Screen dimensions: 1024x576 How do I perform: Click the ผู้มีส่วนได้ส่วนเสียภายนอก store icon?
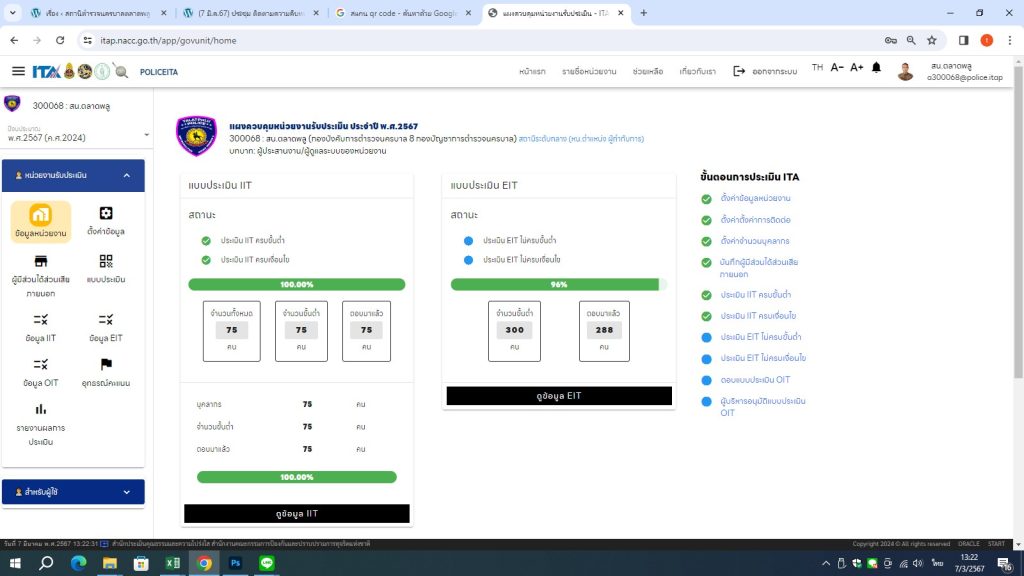[41, 261]
